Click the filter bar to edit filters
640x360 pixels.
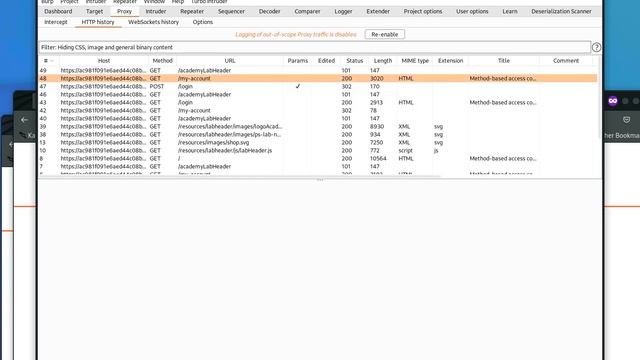314,47
